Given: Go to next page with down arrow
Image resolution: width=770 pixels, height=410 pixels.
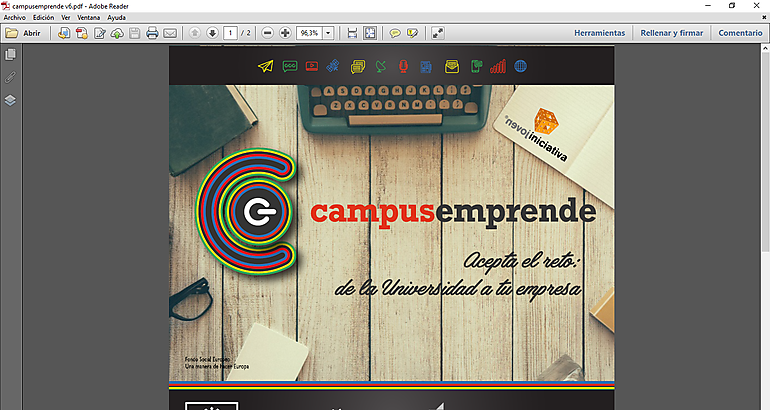Looking at the screenshot, I should pos(212,33).
